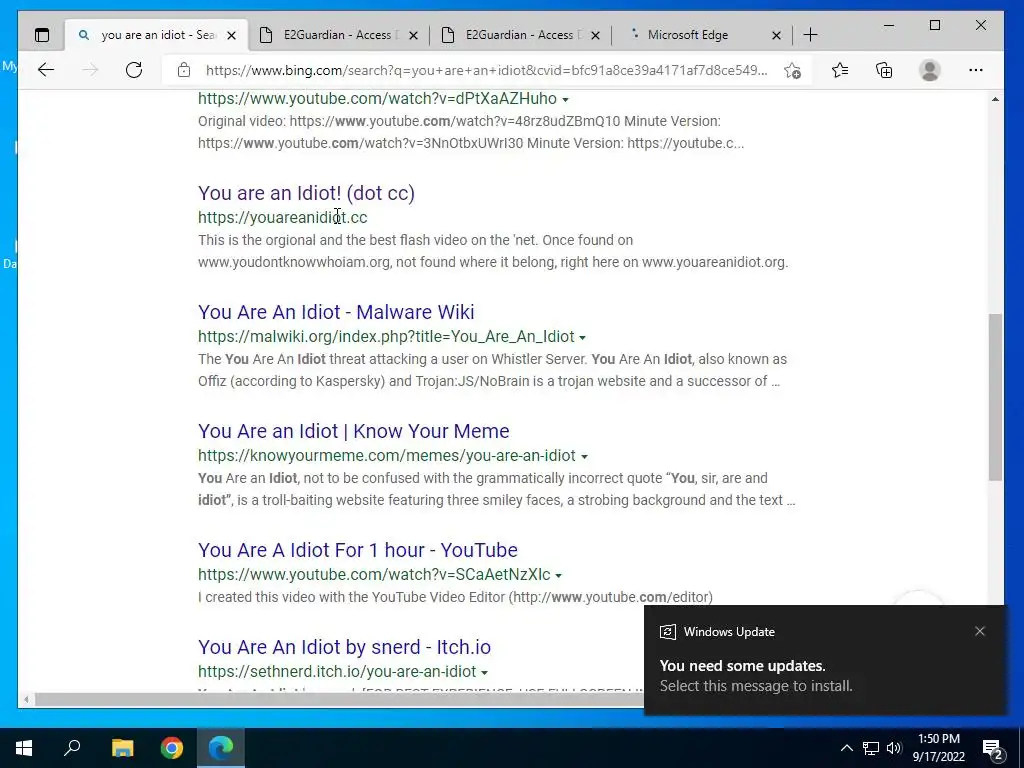Click the youareanidiot.cc URL text
Screen dimensions: 1024x768
point(283,217)
